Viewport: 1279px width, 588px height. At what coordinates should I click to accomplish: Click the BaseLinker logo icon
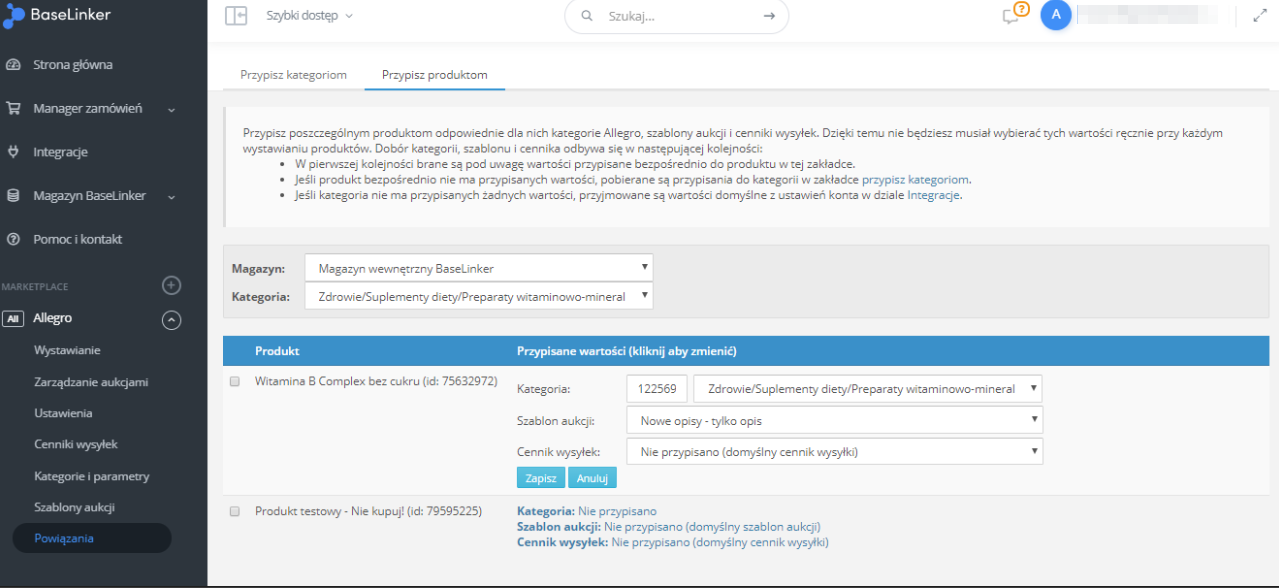pos(13,16)
